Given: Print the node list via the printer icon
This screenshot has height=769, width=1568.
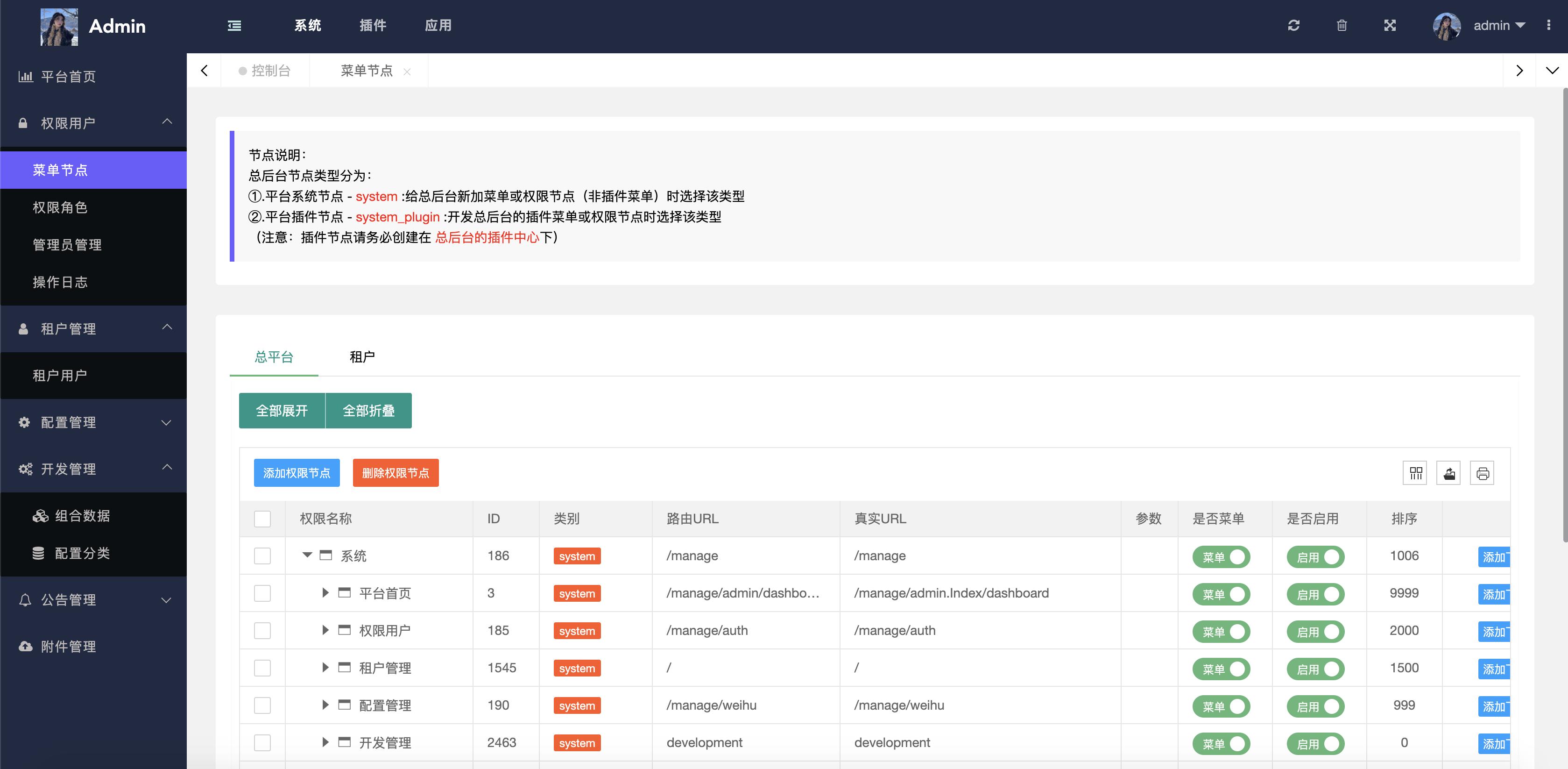Looking at the screenshot, I should (x=1483, y=472).
